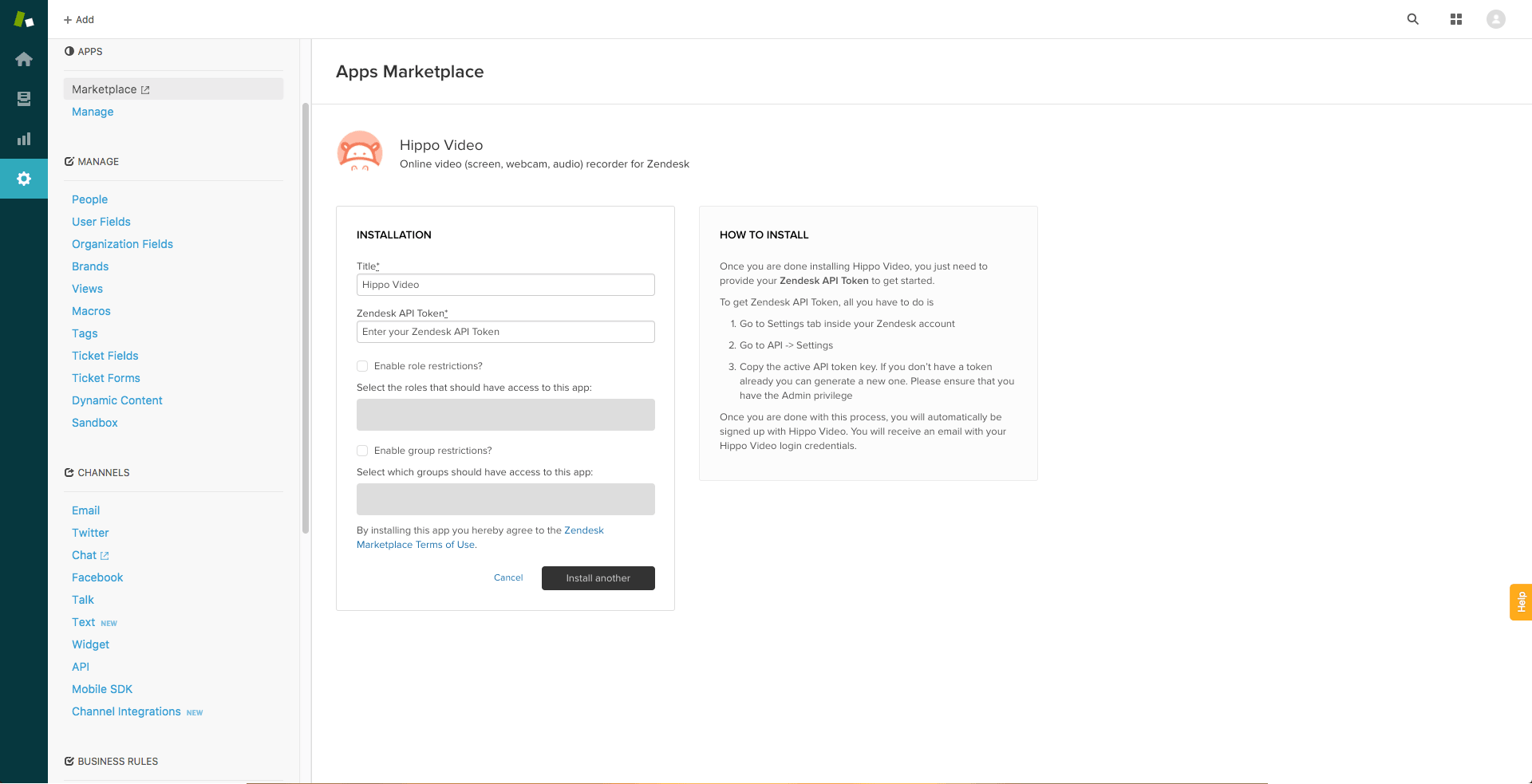Open the Home dashboard icon
Image resolution: width=1532 pixels, height=784 pixels.
point(24,59)
